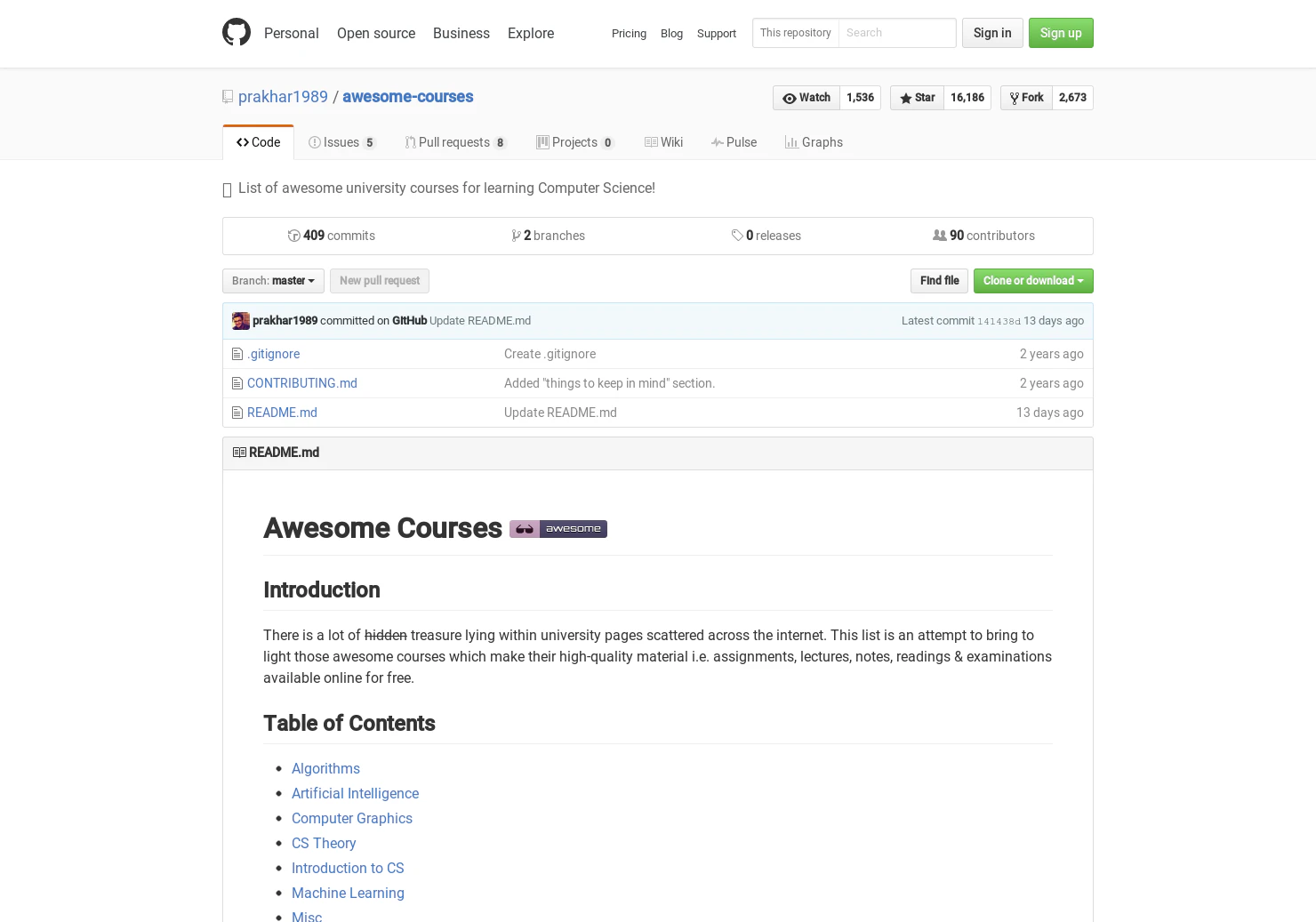Image resolution: width=1316 pixels, height=922 pixels.
Task: Open the forks count 2,673
Action: coord(1072,98)
